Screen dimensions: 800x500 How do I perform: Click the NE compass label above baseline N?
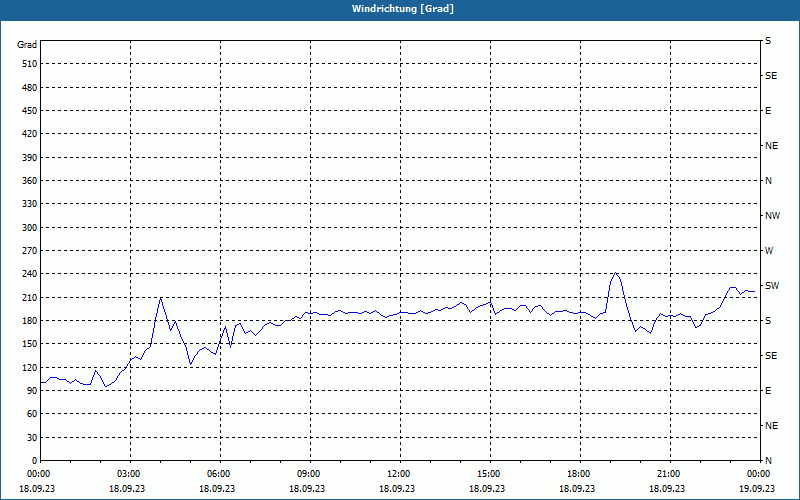click(771, 426)
